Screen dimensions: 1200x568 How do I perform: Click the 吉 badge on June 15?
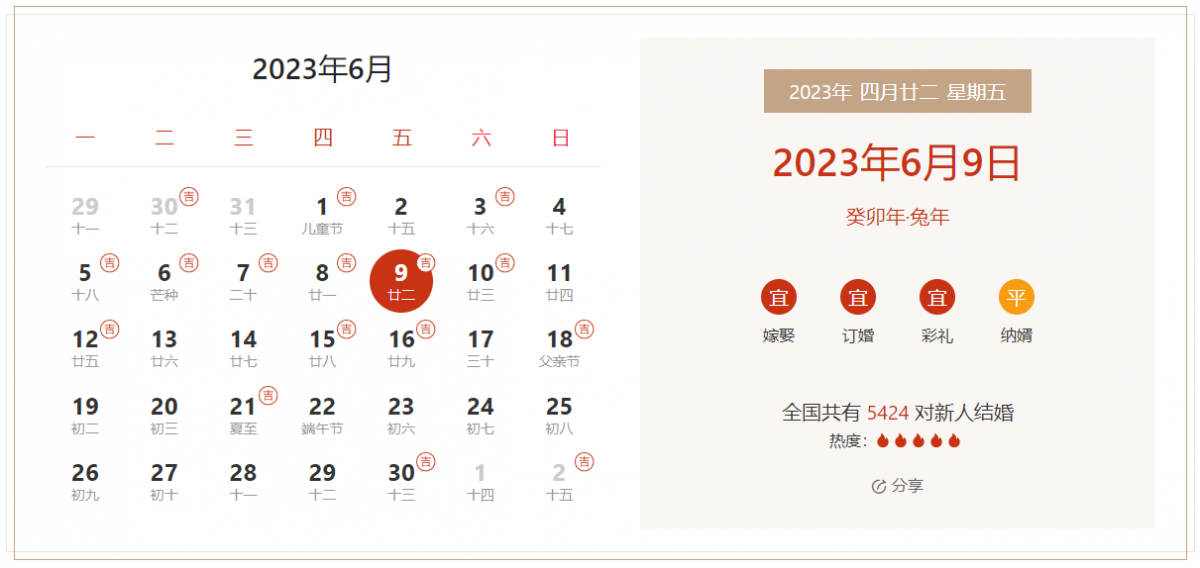tap(347, 329)
